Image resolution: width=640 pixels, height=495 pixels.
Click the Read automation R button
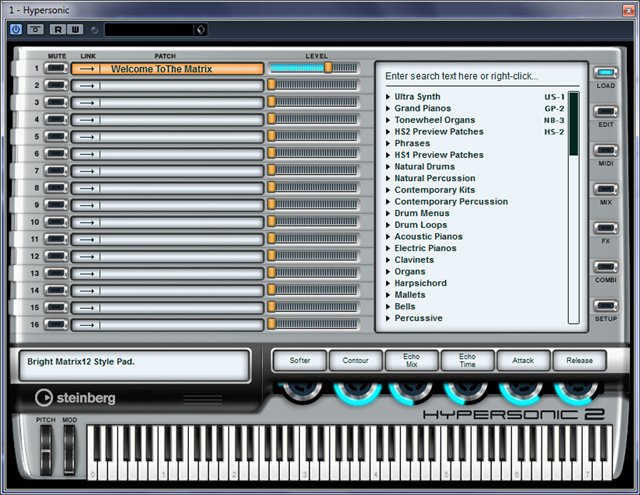click(x=58, y=29)
